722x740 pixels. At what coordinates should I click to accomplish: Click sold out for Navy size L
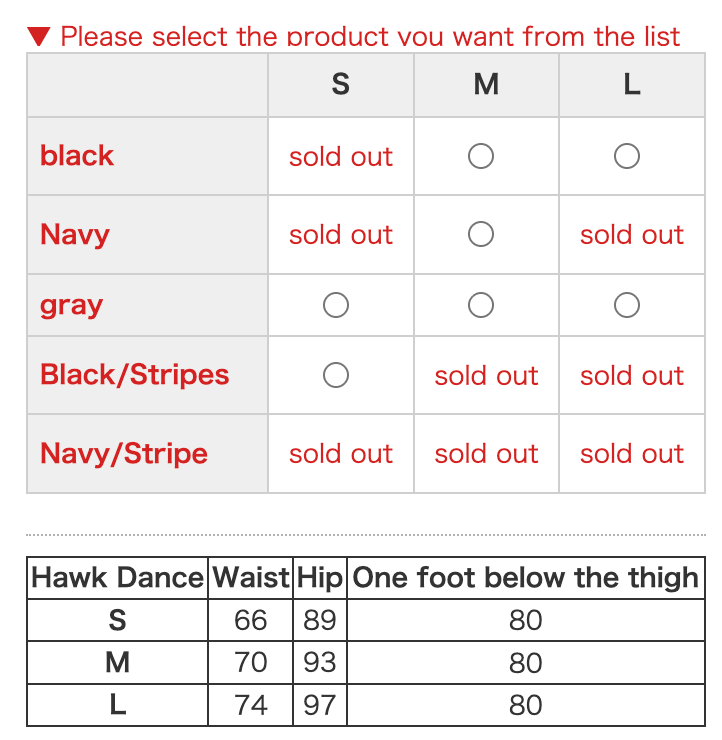click(632, 235)
